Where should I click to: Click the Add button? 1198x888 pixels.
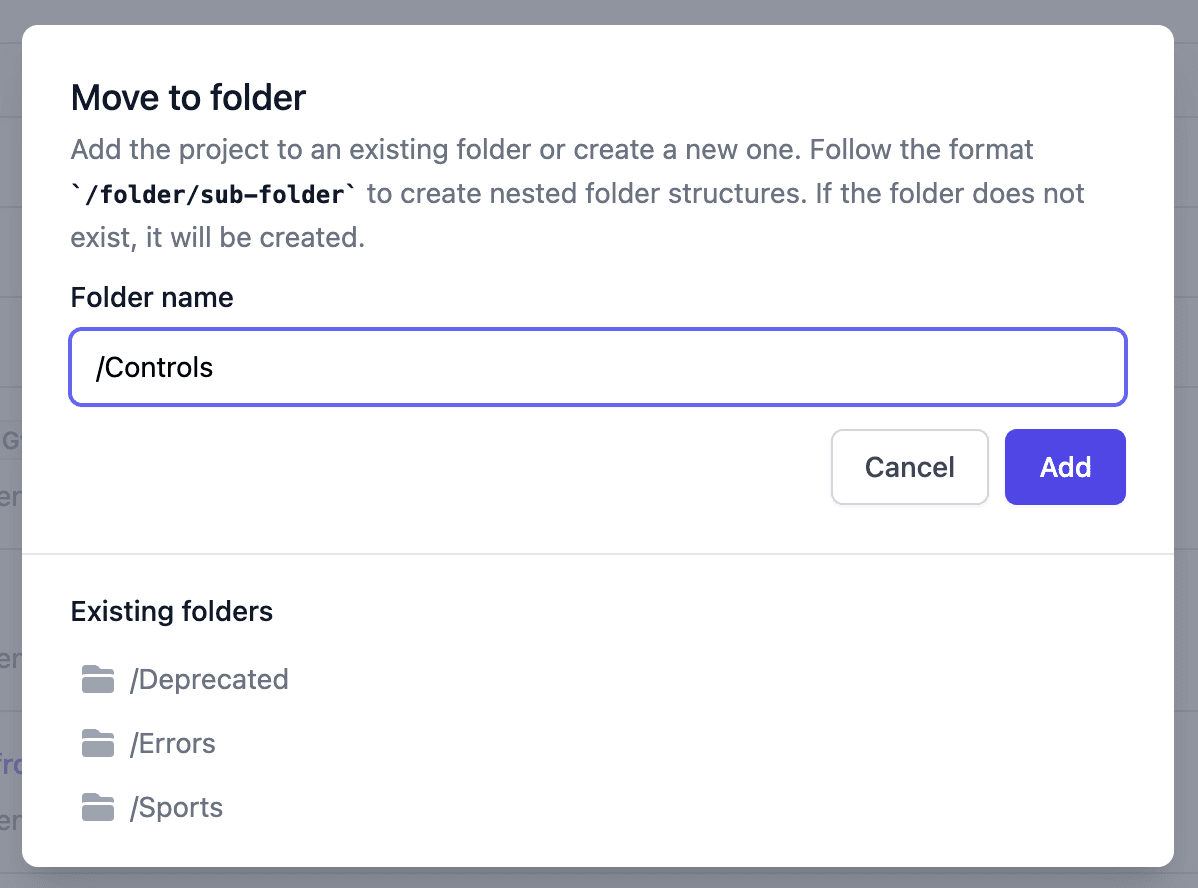1065,467
